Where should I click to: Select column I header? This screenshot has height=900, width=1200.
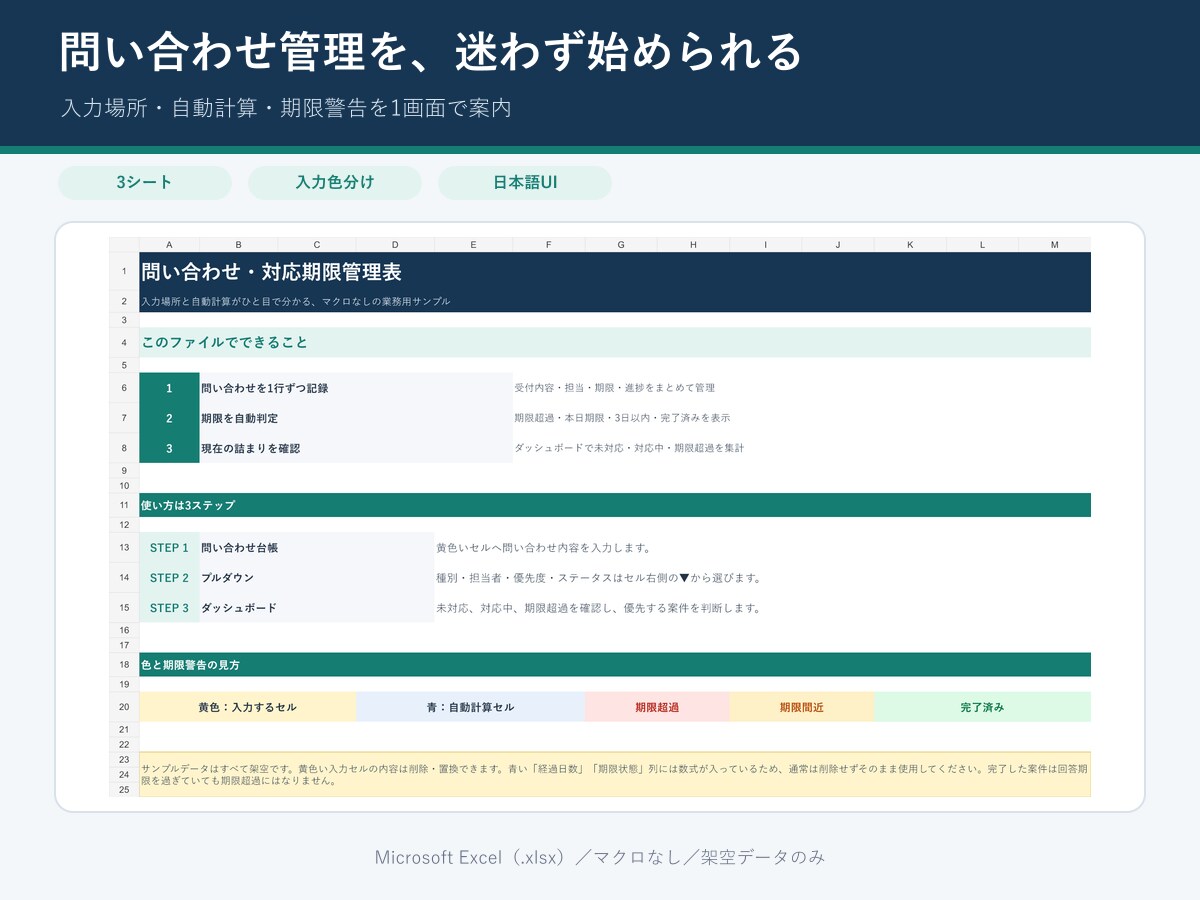coord(766,245)
